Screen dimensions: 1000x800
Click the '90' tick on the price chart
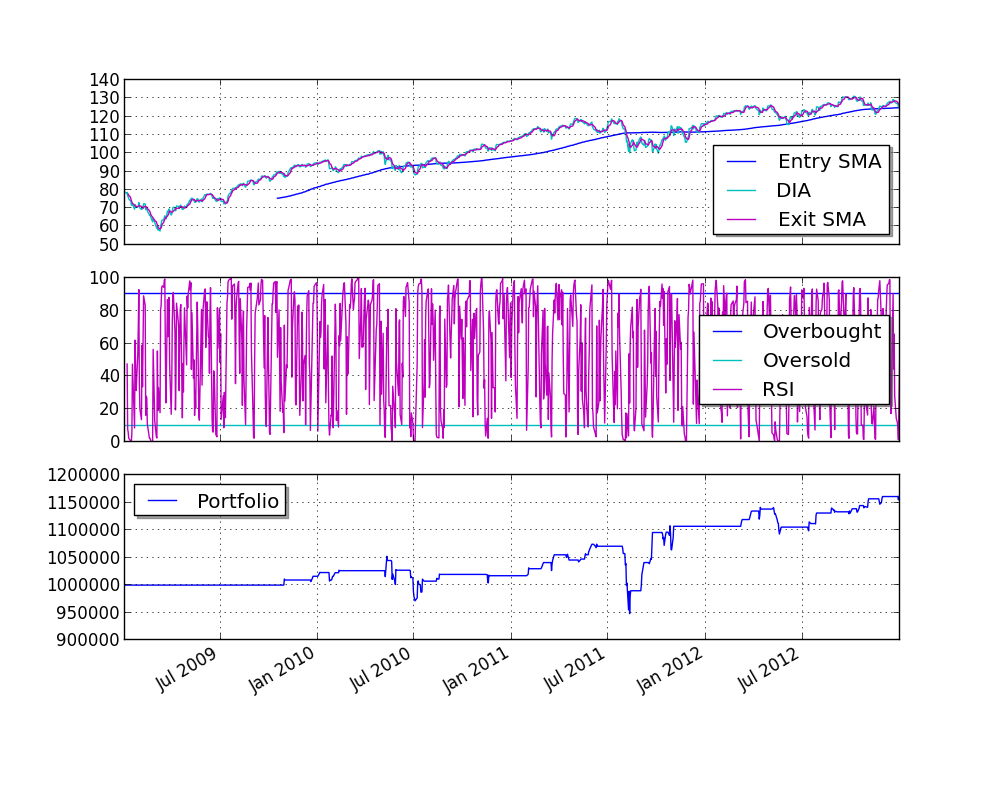[109, 172]
